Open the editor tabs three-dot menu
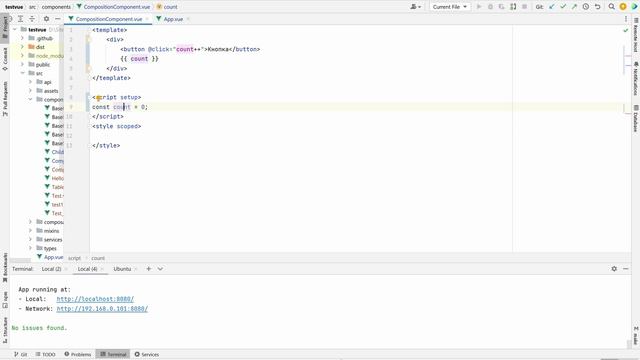Image resolution: width=640 pixels, height=360 pixels. point(626,19)
